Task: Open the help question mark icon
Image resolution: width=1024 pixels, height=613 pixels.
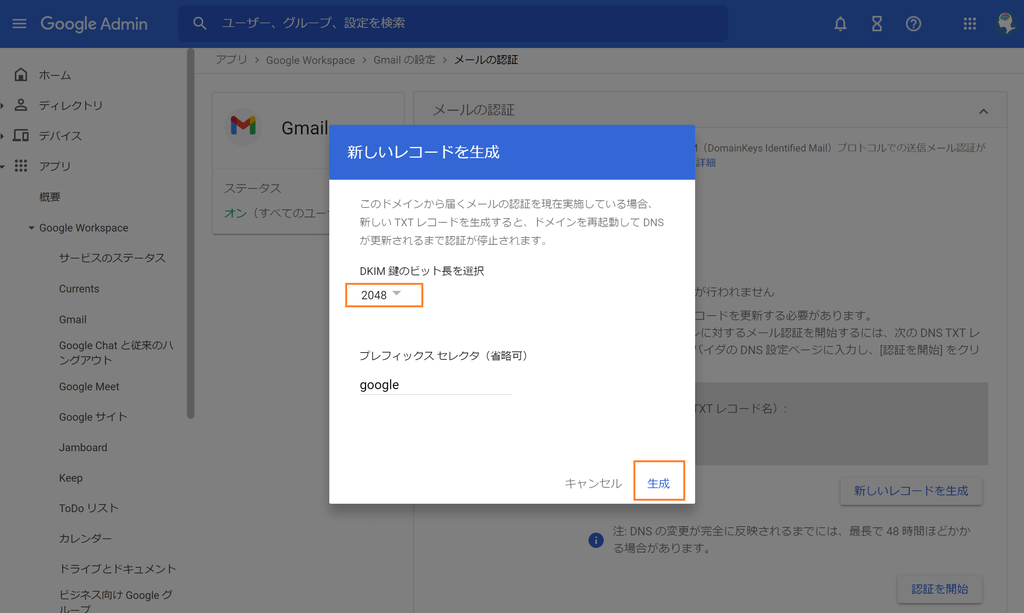Action: pyautogui.click(x=913, y=24)
